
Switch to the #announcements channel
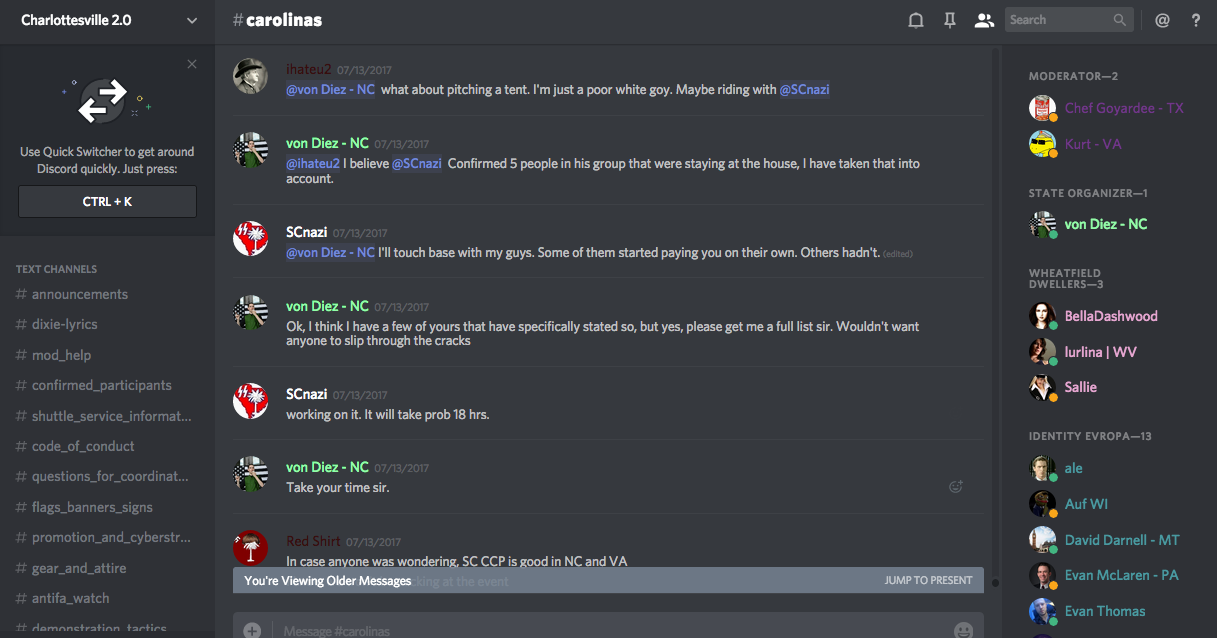pyautogui.click(x=80, y=294)
